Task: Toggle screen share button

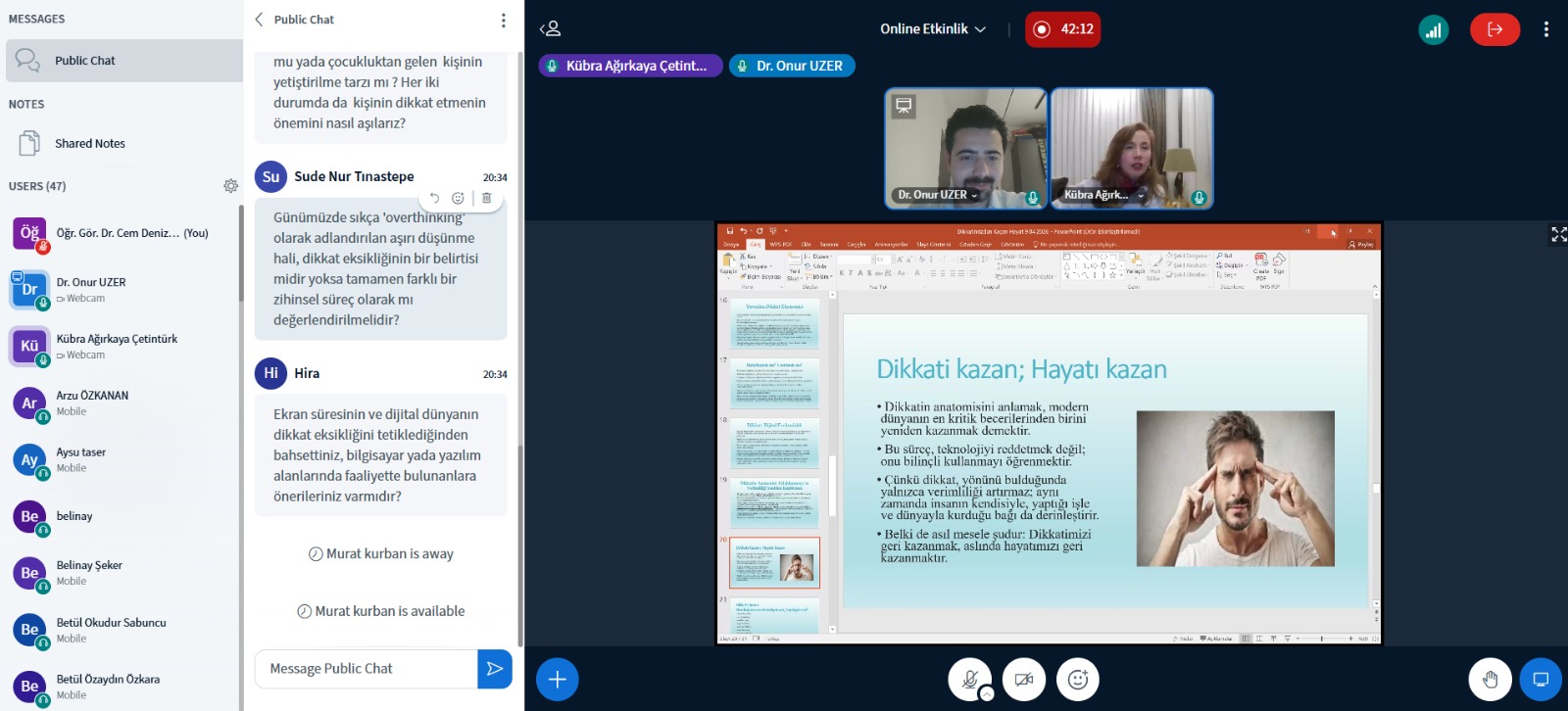Action: (1541, 680)
